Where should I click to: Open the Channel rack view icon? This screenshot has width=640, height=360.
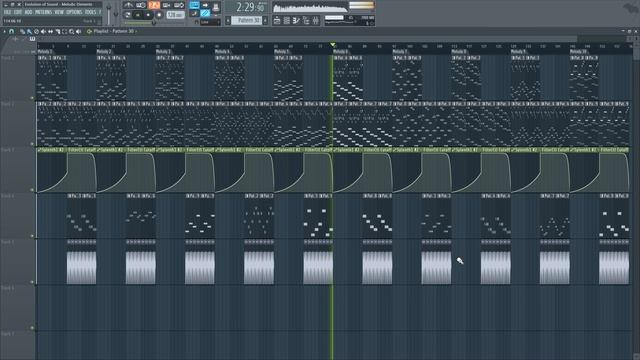[287, 21]
